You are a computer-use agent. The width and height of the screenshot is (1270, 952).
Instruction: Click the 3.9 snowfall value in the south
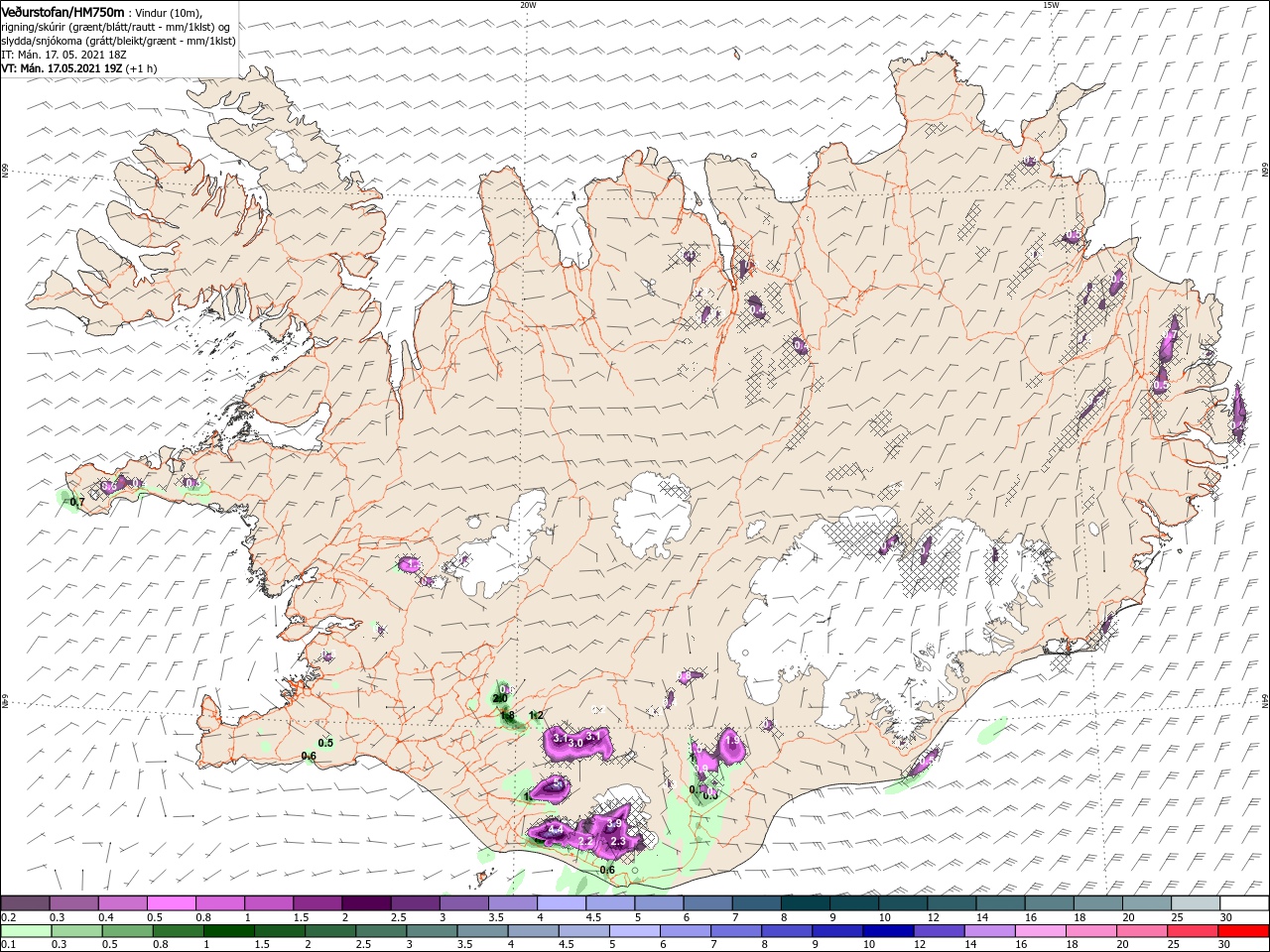coord(614,823)
